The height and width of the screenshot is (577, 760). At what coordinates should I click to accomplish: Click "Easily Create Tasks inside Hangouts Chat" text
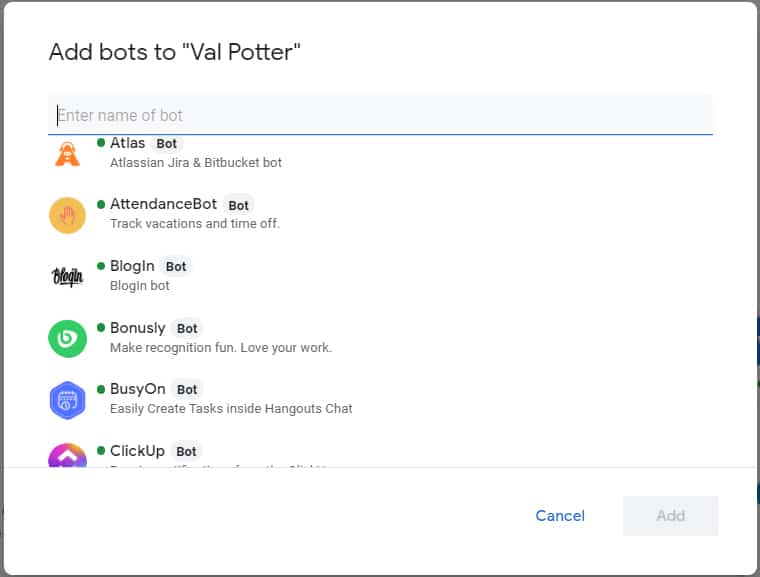click(231, 408)
